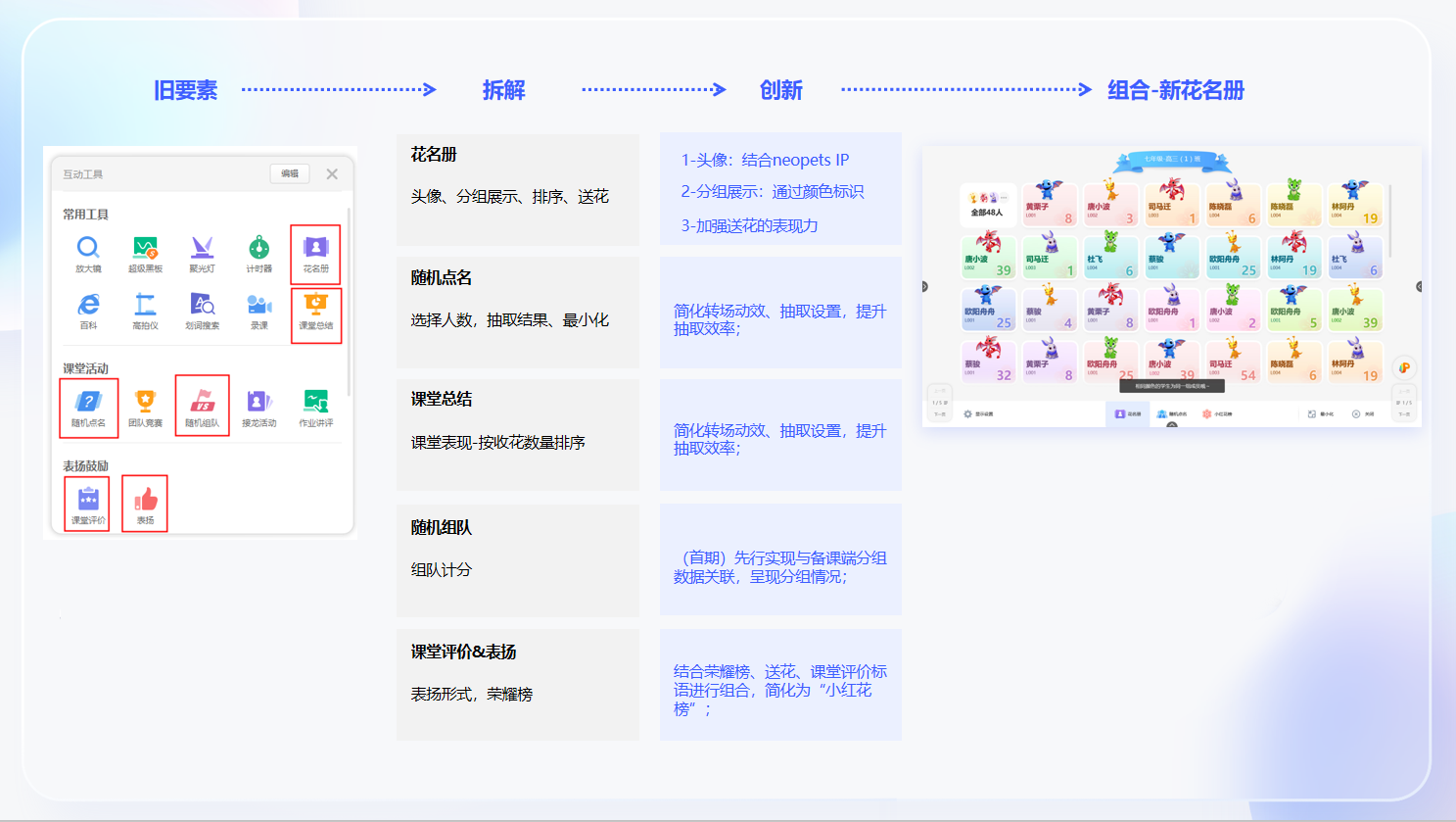Click the round floating logo button in the roster
This screenshot has width=1456, height=822.
tap(1404, 367)
